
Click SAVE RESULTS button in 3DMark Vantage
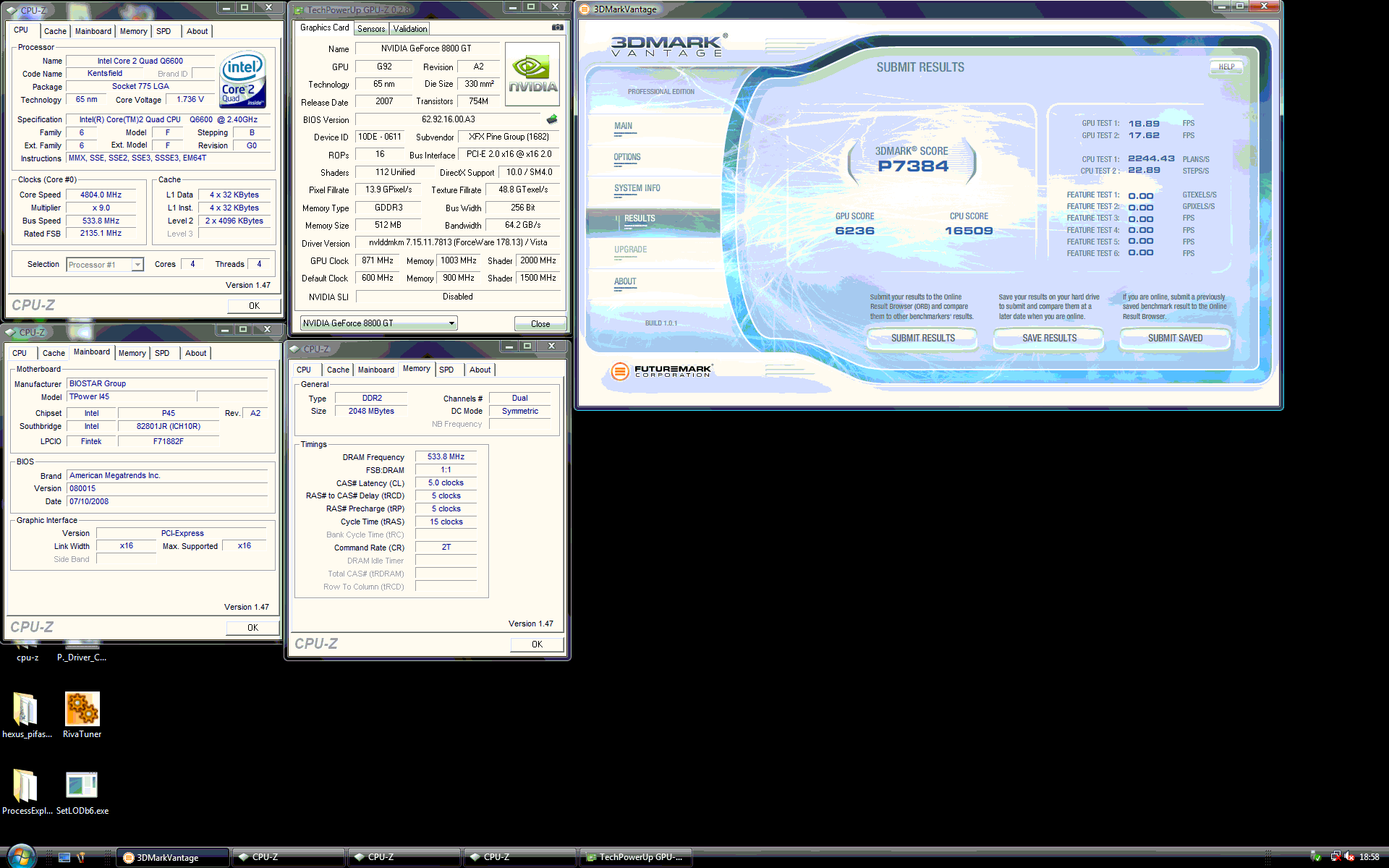(x=1049, y=339)
